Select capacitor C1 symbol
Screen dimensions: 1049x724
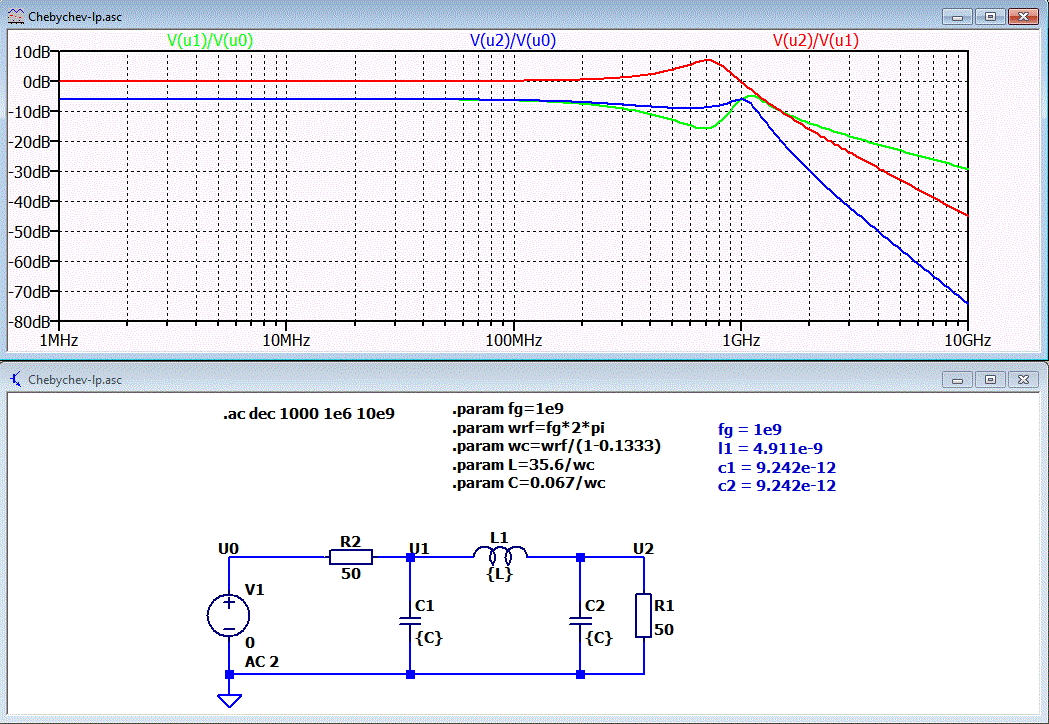410,621
